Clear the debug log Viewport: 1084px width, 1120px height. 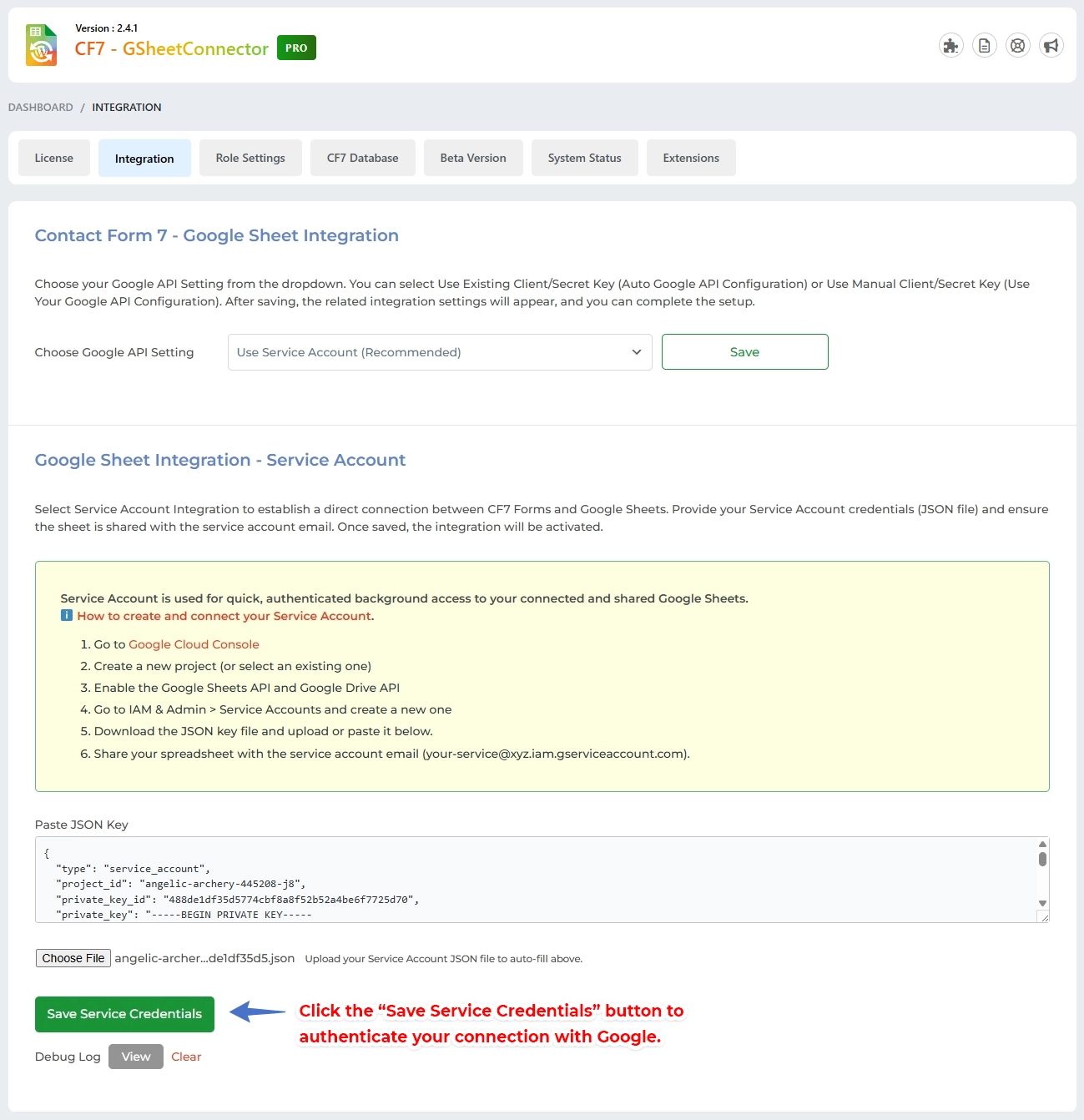[186, 1057]
